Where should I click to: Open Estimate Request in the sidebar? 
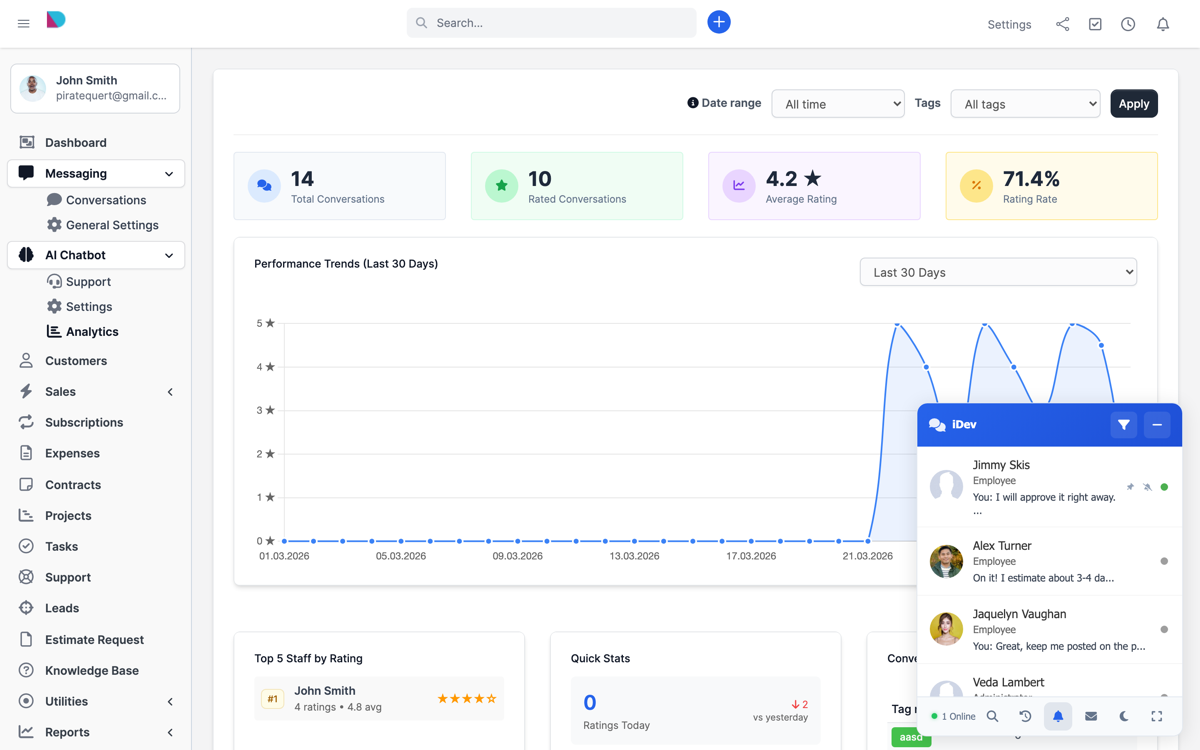coord(96,640)
